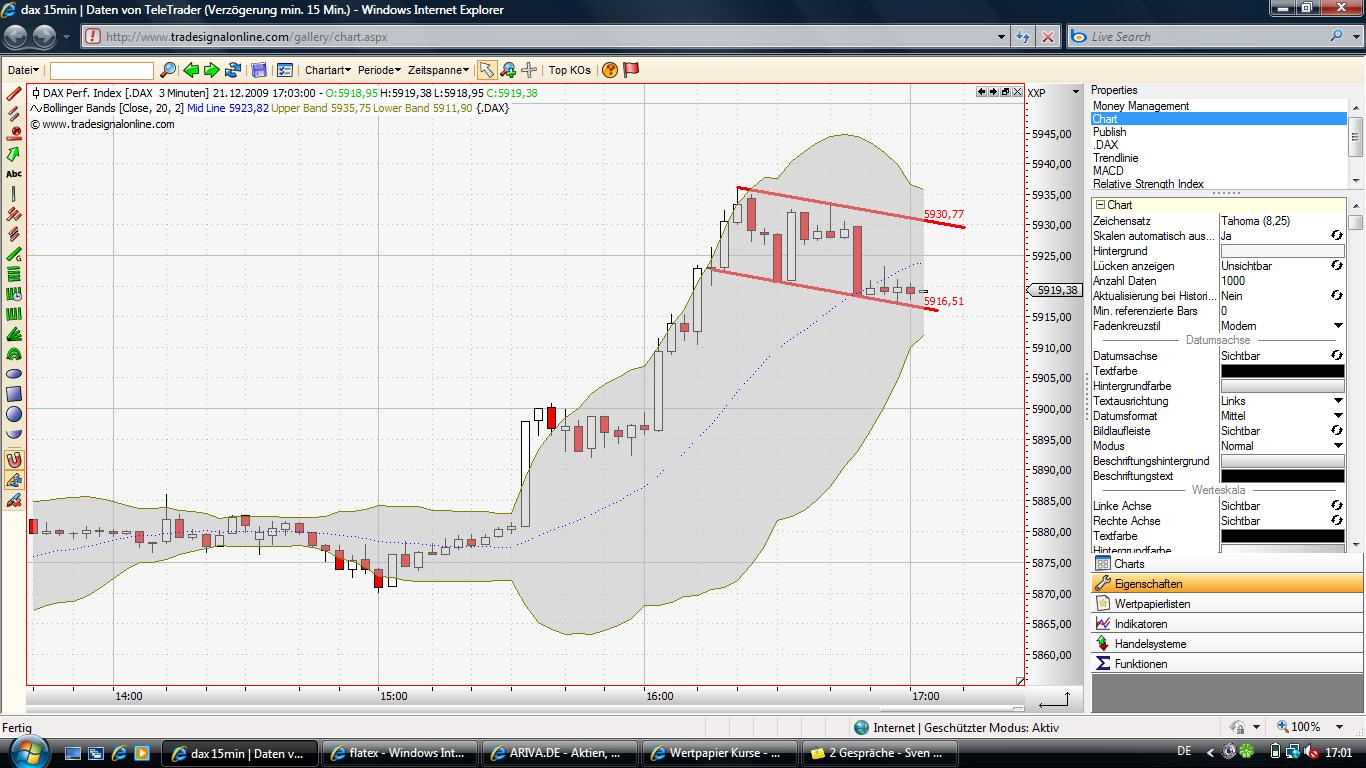Screen dimensions: 1366x768
Task: Click the help question mark icon
Action: pyautogui.click(x=610, y=70)
